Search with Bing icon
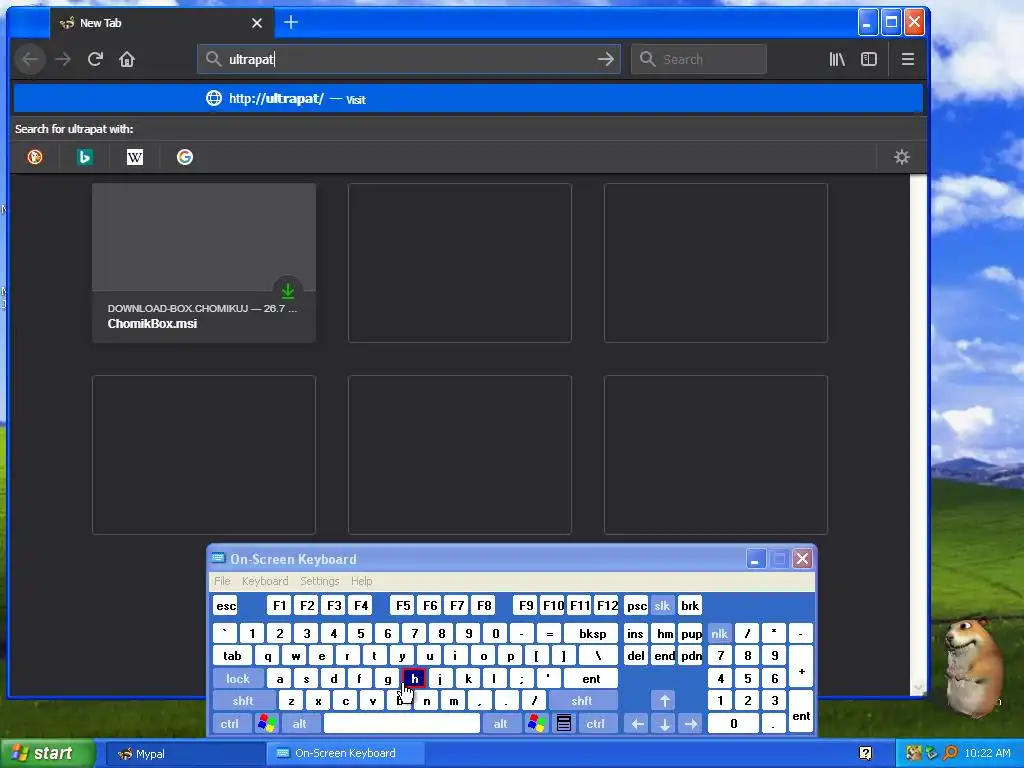1024x768 pixels. (84, 157)
